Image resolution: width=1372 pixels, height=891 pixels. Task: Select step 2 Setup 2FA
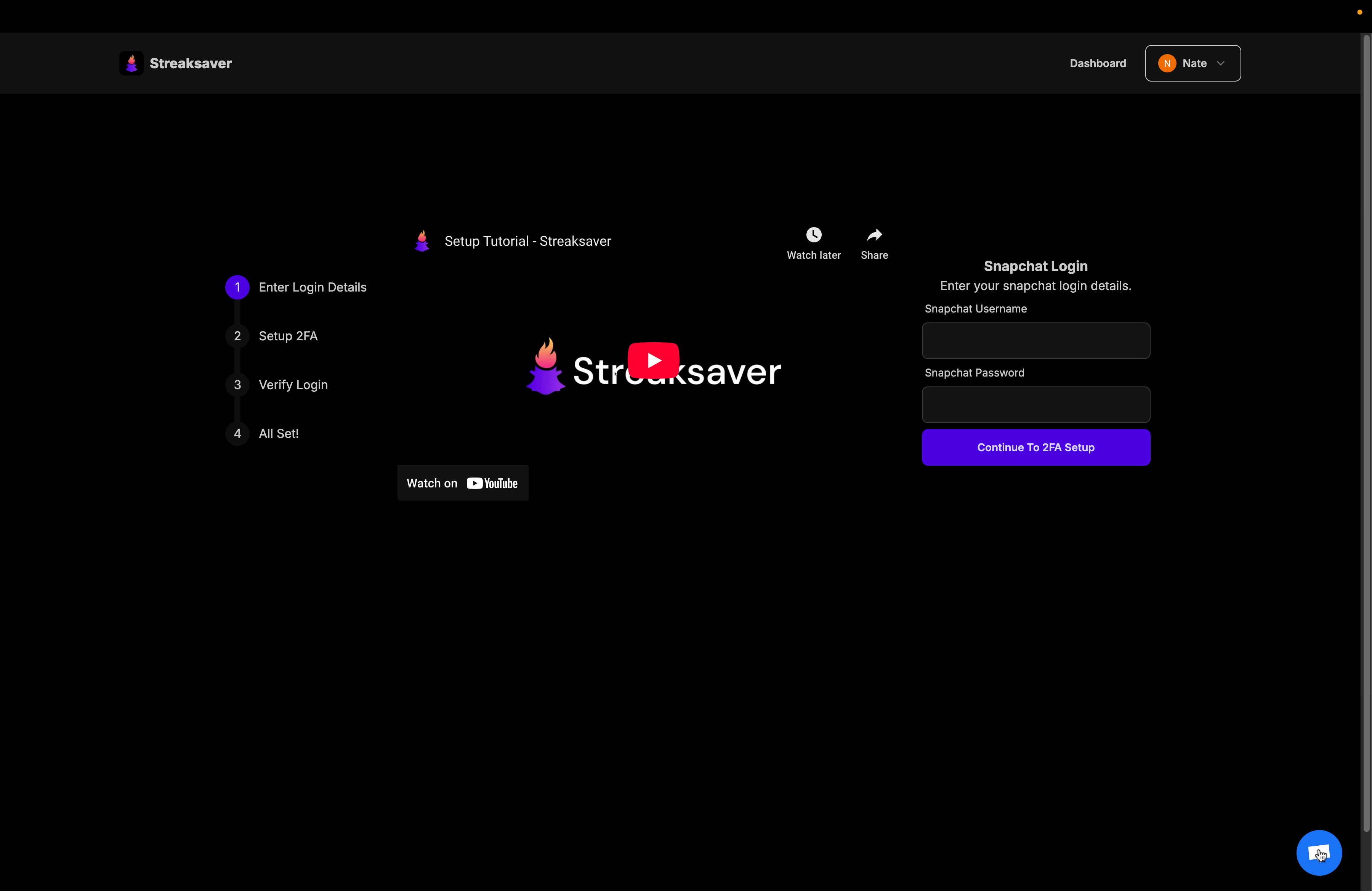(x=271, y=336)
